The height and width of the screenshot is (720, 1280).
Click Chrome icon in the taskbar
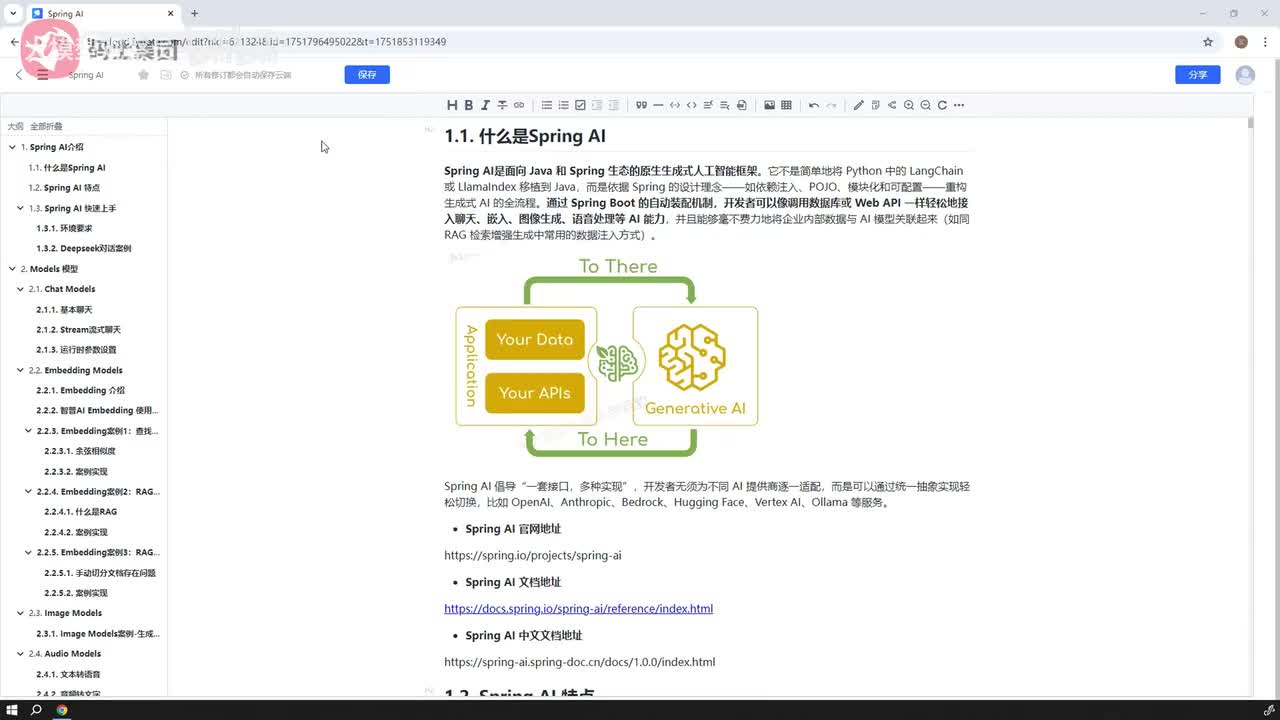tap(62, 710)
